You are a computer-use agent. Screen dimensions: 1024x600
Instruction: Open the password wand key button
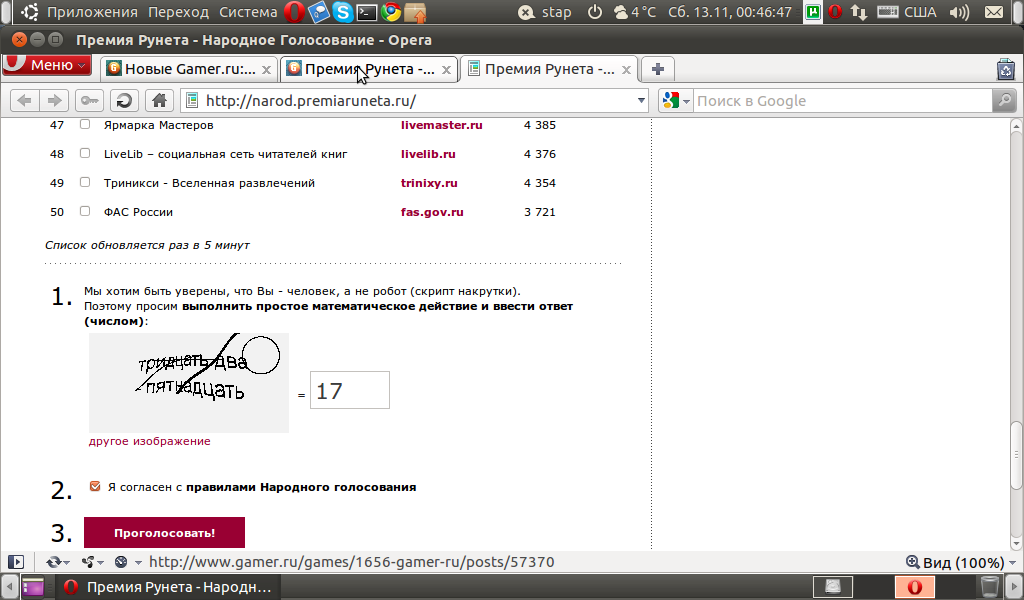89,101
